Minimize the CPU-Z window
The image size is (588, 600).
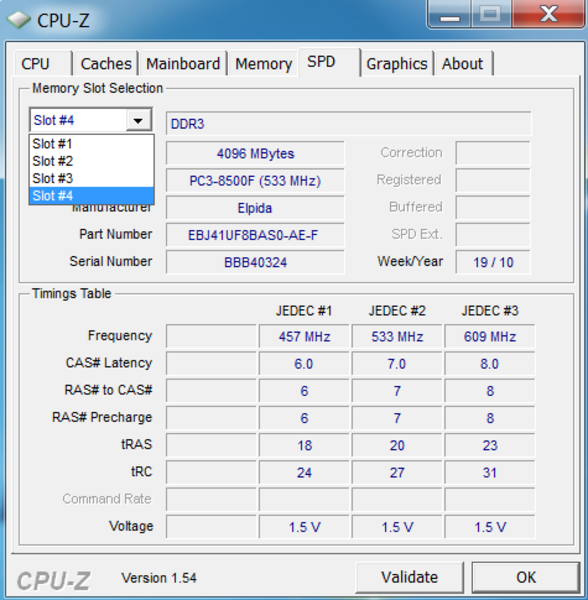(x=449, y=14)
